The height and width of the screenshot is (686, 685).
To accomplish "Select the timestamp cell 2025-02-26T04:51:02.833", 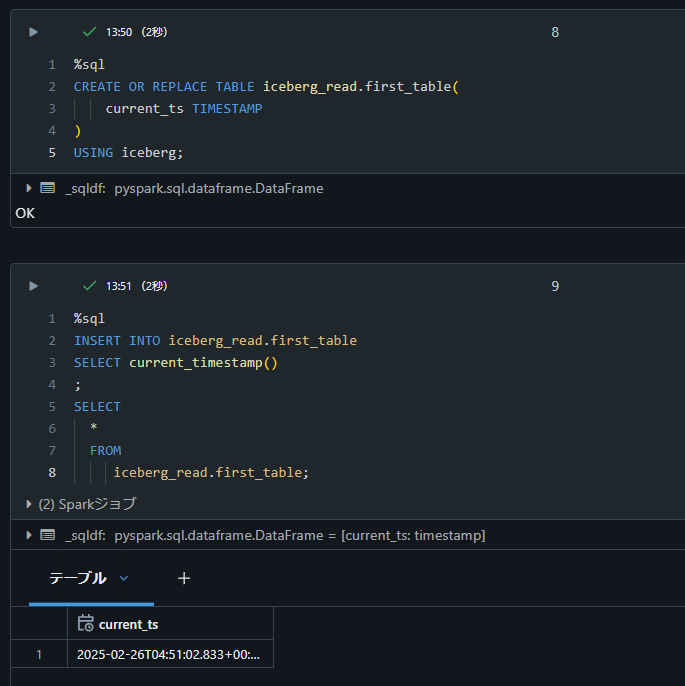I will click(171, 654).
